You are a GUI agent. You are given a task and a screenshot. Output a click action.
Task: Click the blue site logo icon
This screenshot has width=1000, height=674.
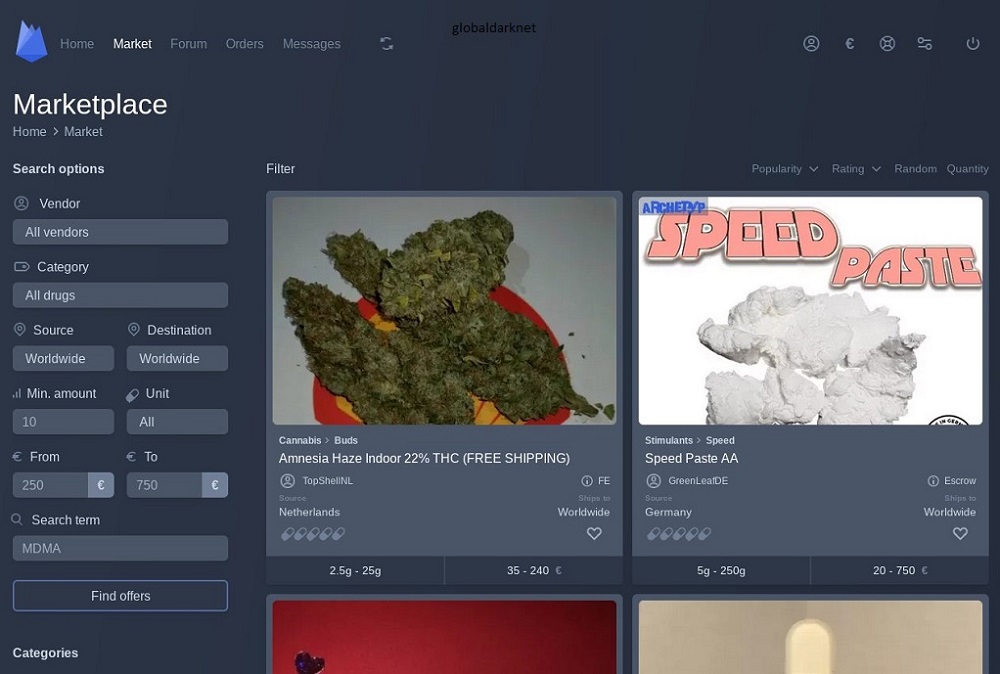[x=31, y=42]
